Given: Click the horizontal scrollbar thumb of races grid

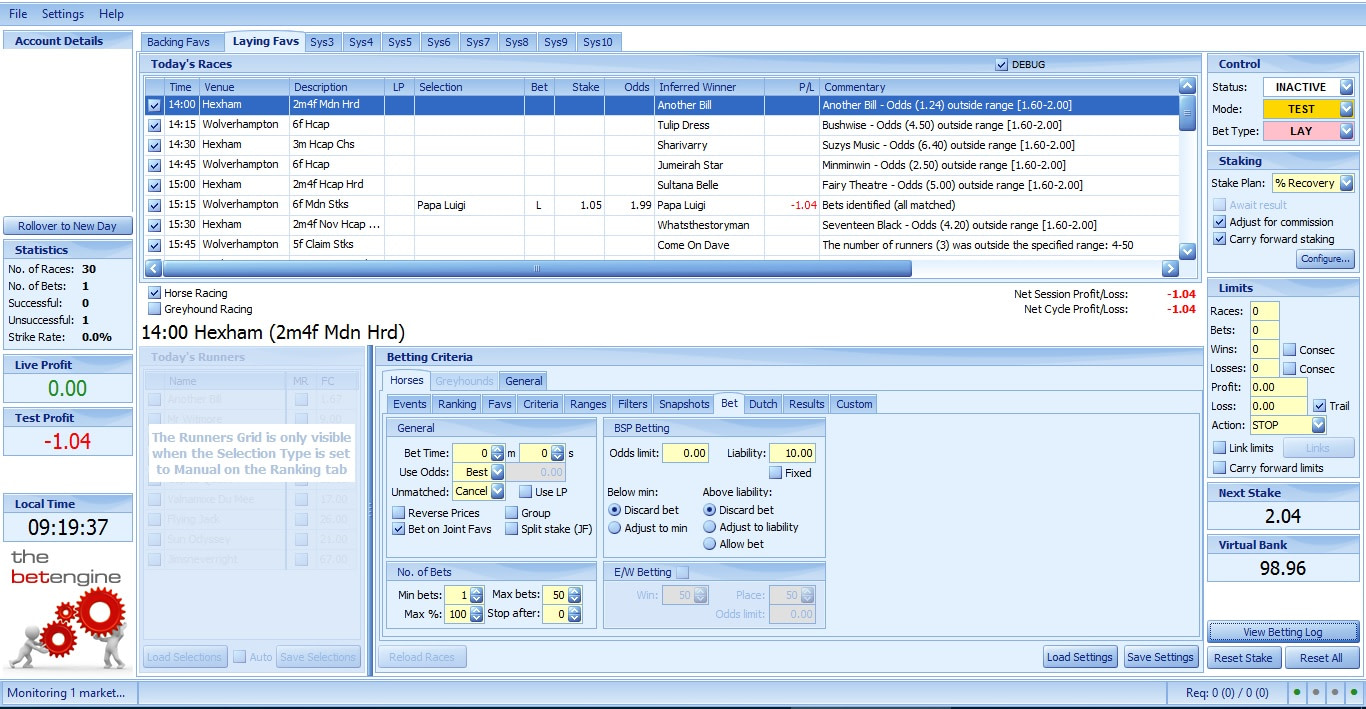Looking at the screenshot, I should 537,269.
